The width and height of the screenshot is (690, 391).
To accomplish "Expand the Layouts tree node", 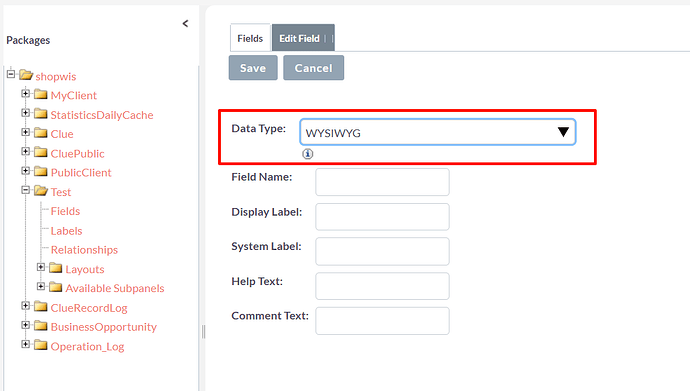I will 41,267.
